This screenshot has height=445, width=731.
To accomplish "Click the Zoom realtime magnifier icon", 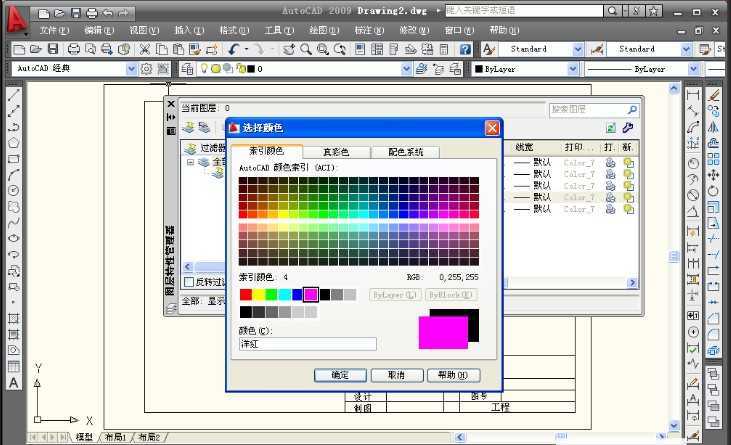I will click(306, 49).
